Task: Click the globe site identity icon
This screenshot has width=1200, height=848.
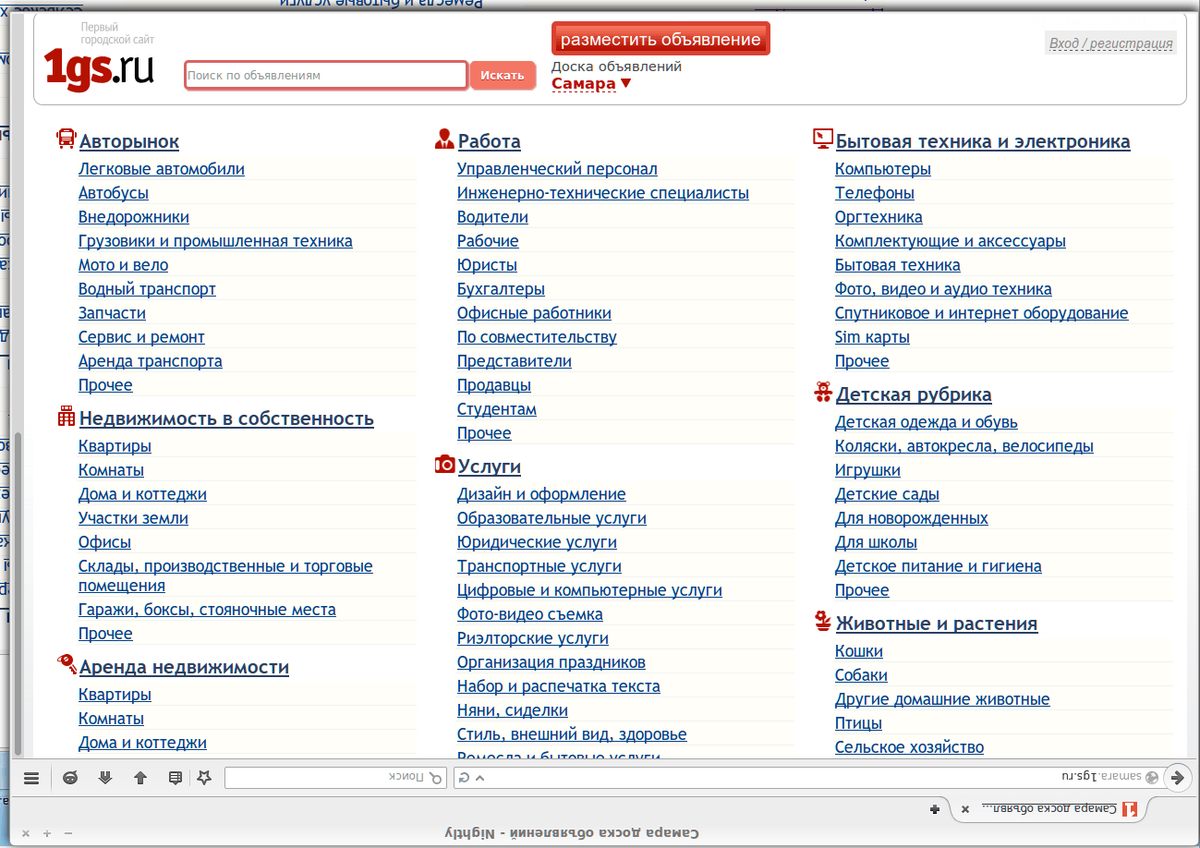Action: coord(1152,777)
